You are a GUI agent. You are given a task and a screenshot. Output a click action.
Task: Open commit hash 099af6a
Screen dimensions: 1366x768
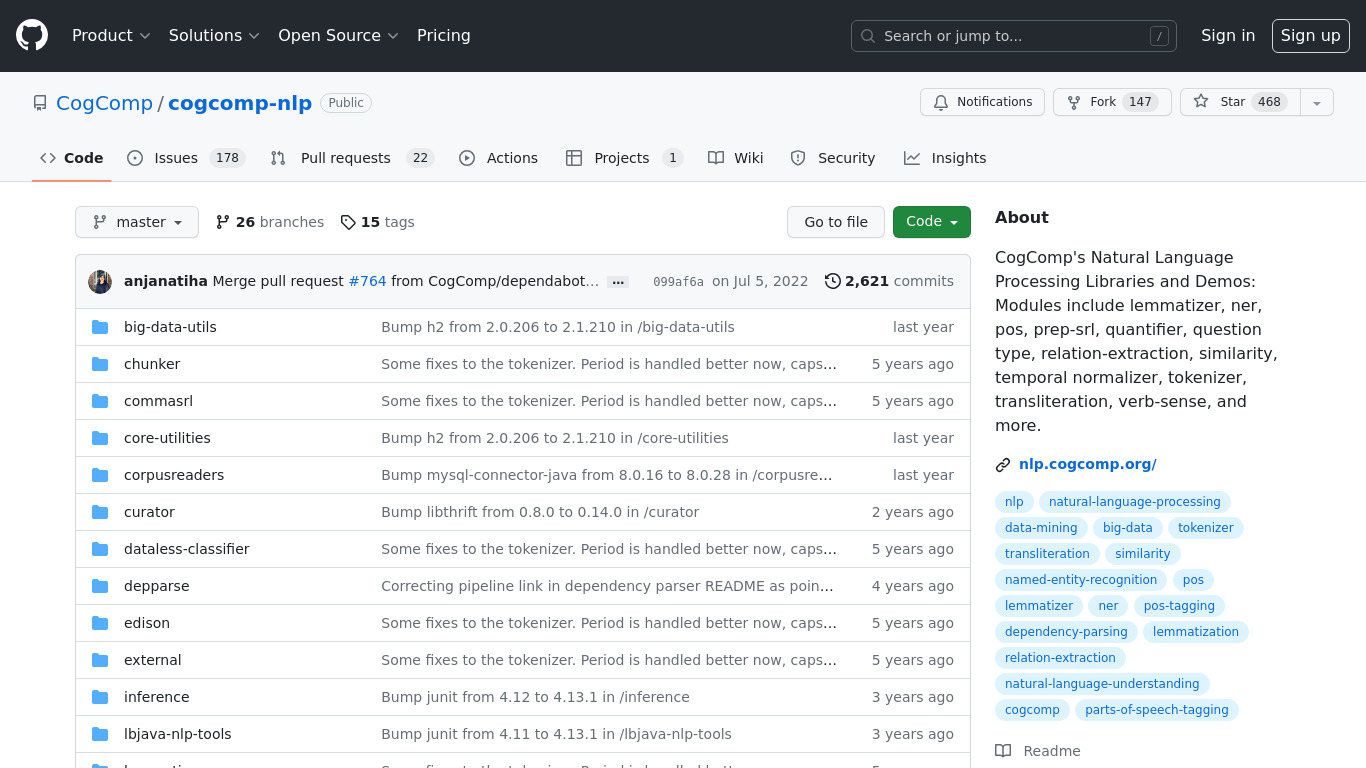coord(678,282)
